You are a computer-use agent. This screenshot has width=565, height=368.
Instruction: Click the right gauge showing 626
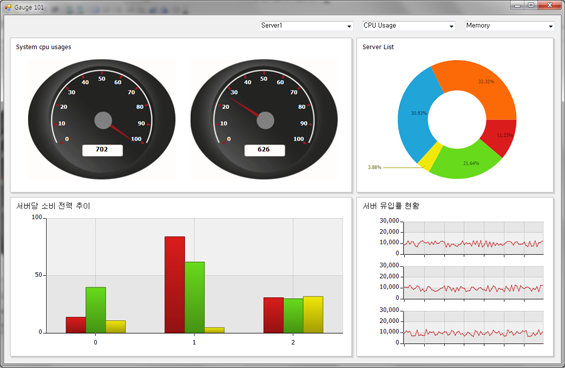tap(264, 119)
